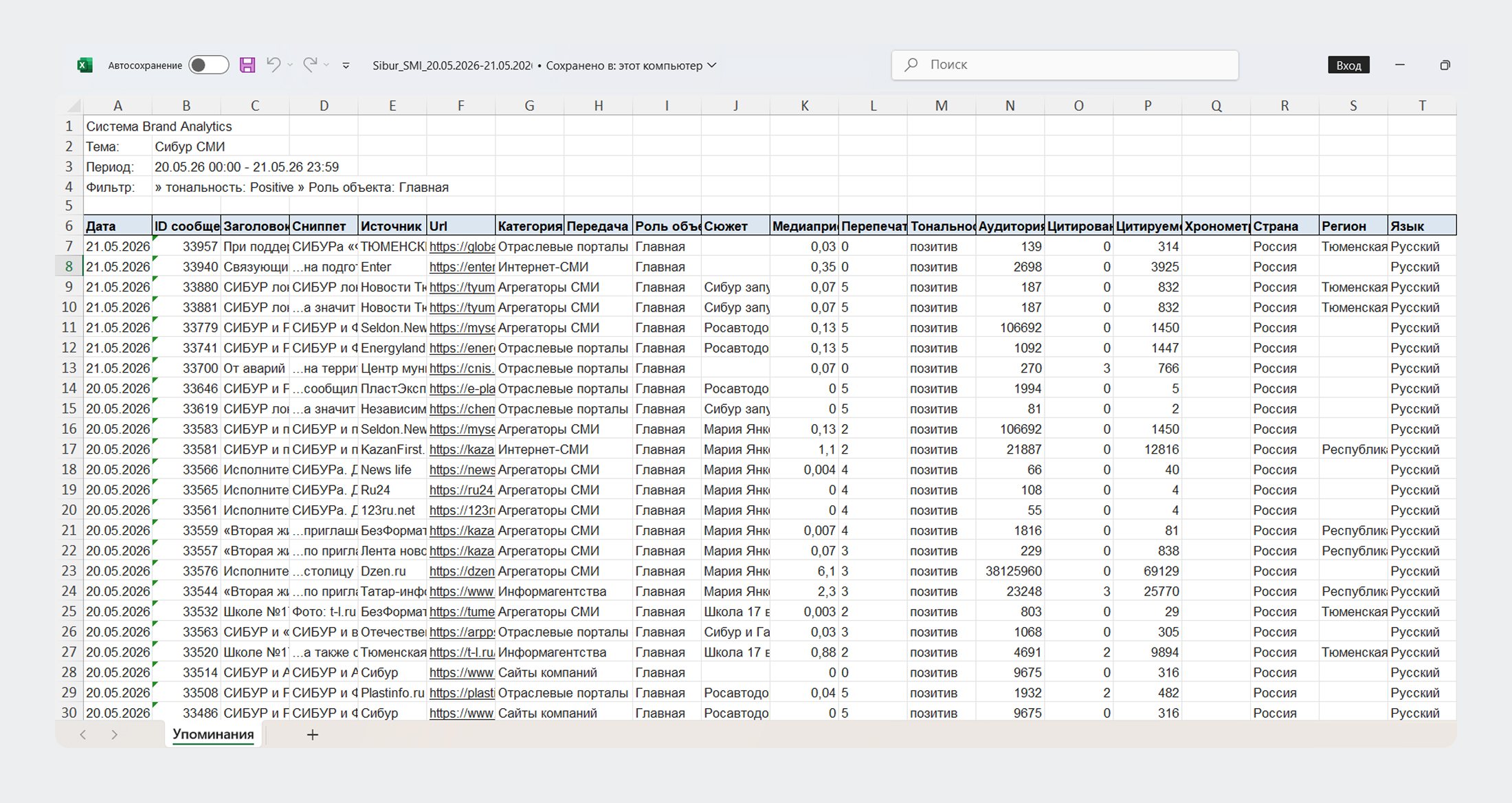Image resolution: width=1512 pixels, height=803 pixels.
Task: Select the filter cell with 'тональность: Positive'
Action: [302, 187]
